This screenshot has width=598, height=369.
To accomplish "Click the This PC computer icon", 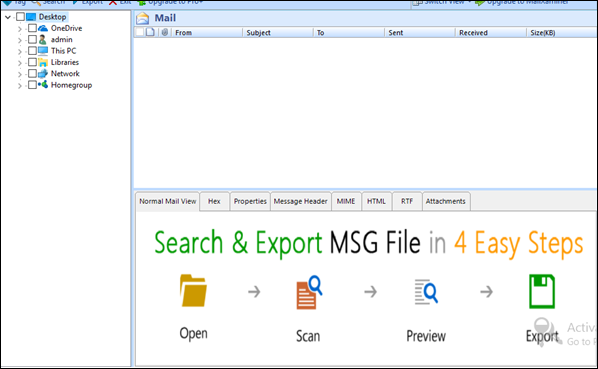I will point(43,51).
